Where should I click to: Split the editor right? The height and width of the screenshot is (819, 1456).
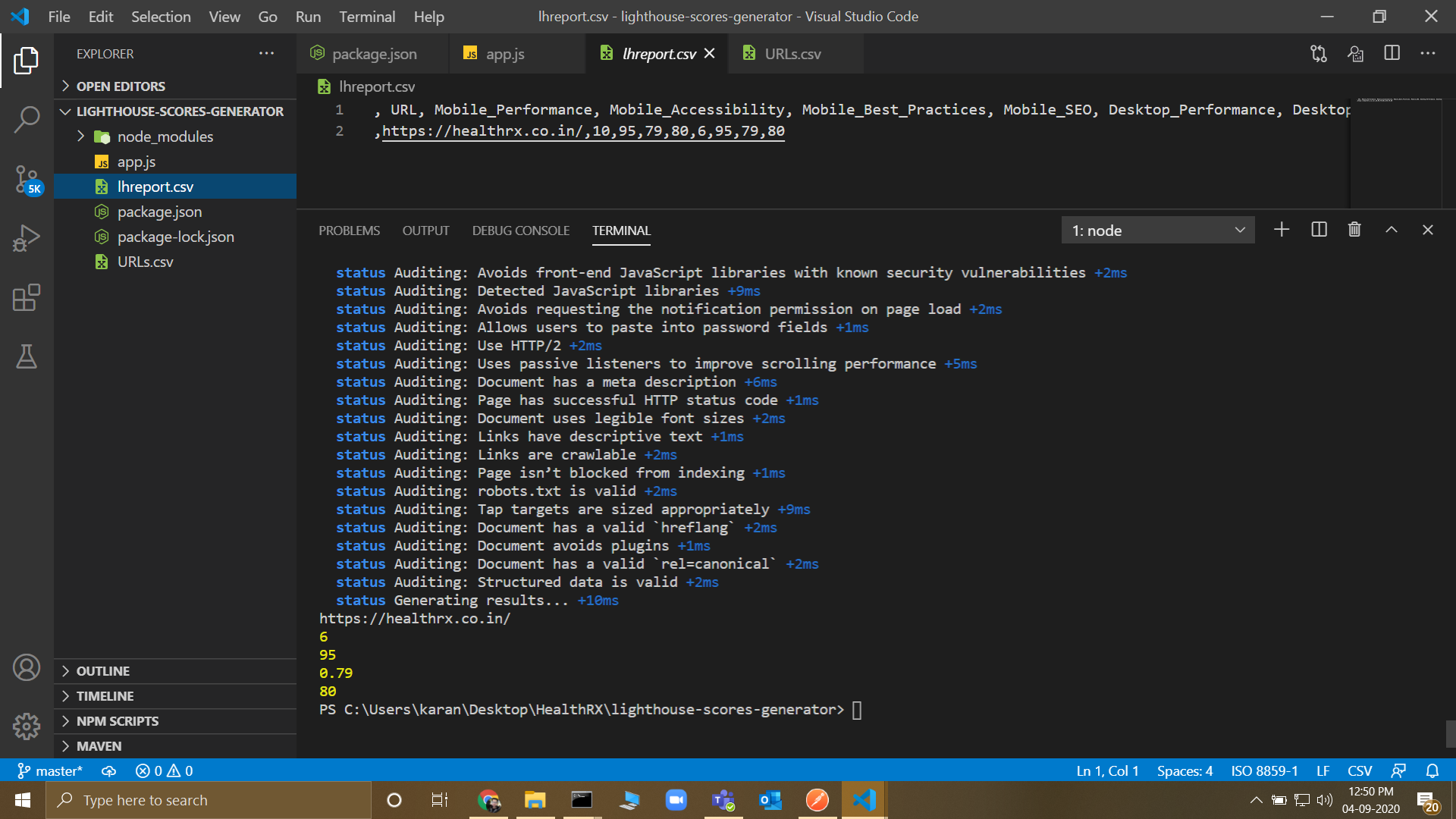1392,53
